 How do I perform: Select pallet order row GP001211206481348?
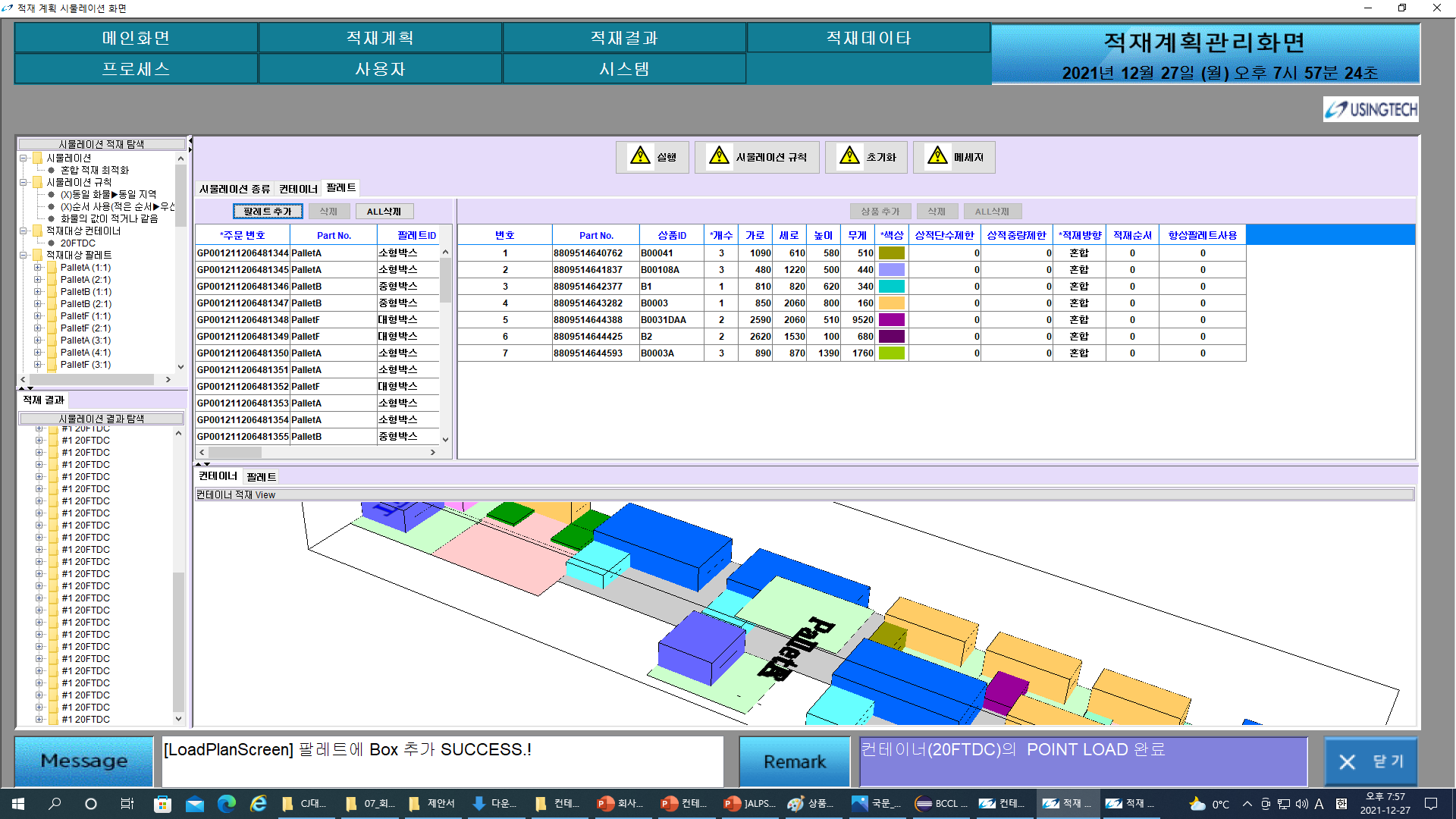[x=318, y=320]
